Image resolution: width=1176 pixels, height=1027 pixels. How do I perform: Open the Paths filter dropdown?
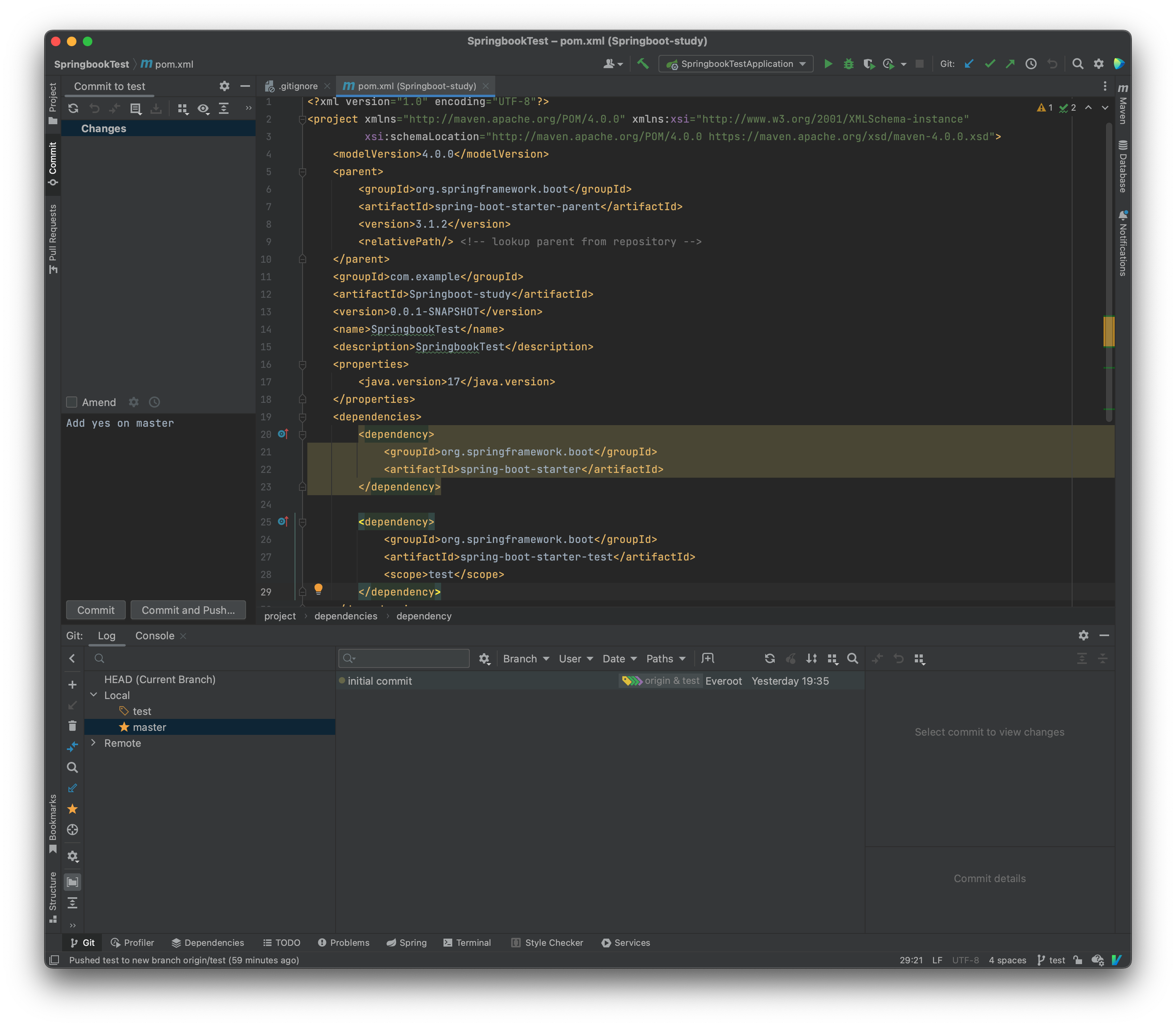(x=665, y=658)
